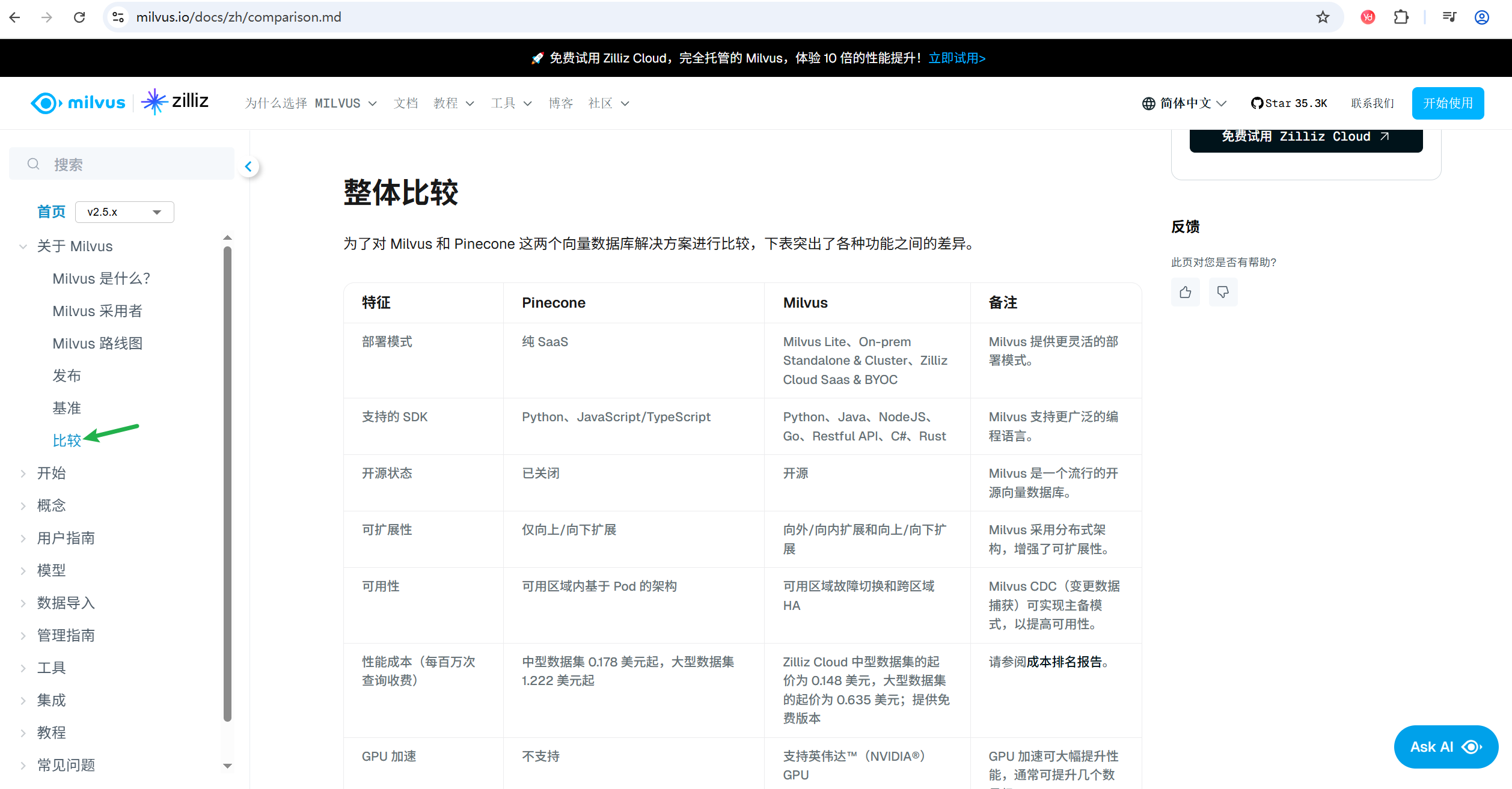The width and height of the screenshot is (1512, 789).
Task: Open the GitHub Star 35.3K link
Action: pyautogui.click(x=1289, y=103)
